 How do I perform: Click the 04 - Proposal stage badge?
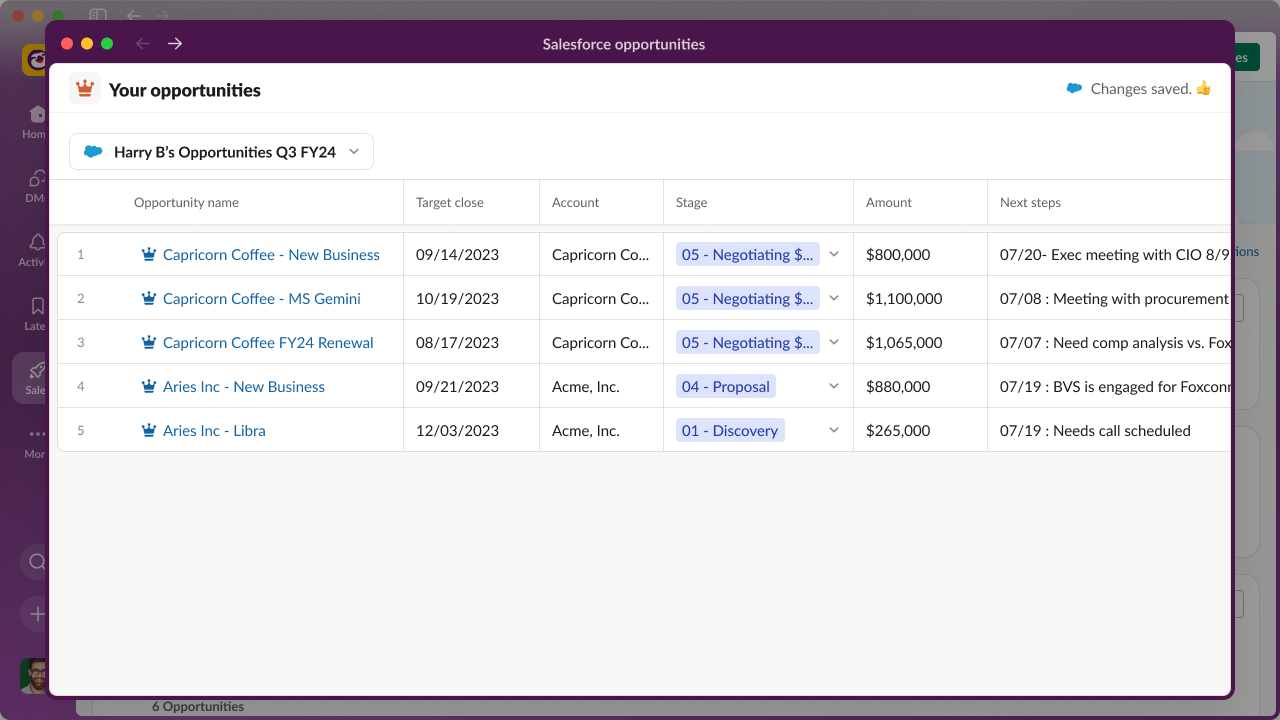726,387
